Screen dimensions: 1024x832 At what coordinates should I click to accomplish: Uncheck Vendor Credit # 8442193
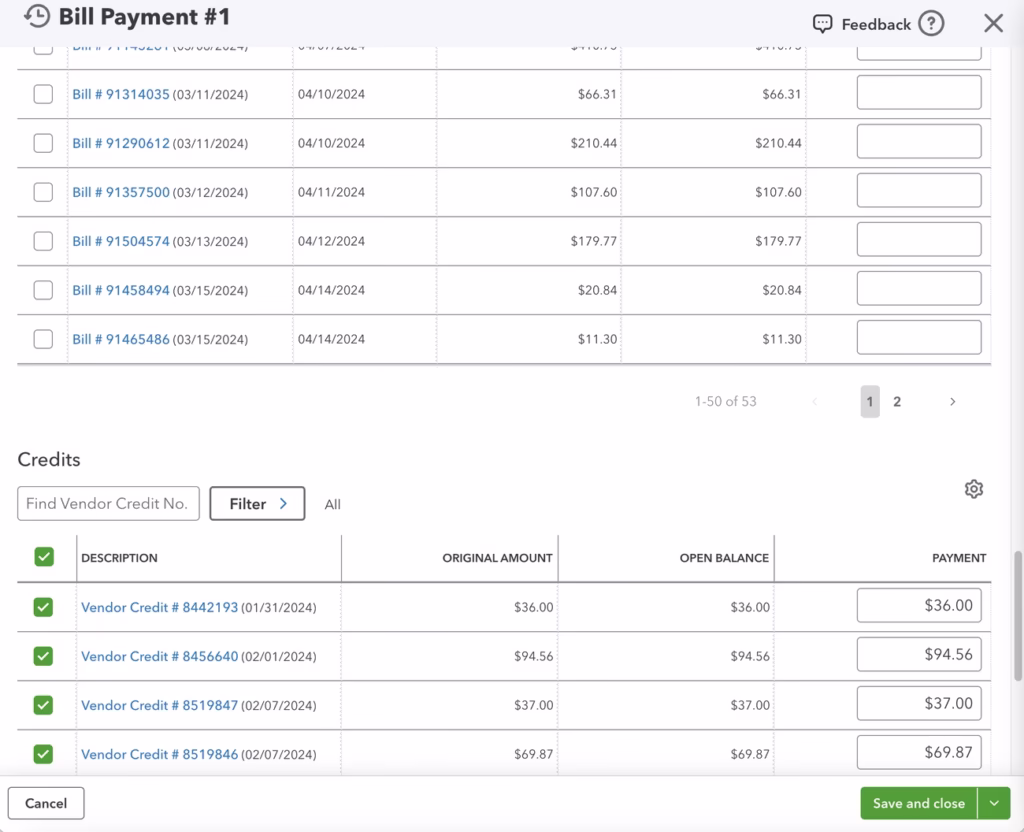point(43,607)
